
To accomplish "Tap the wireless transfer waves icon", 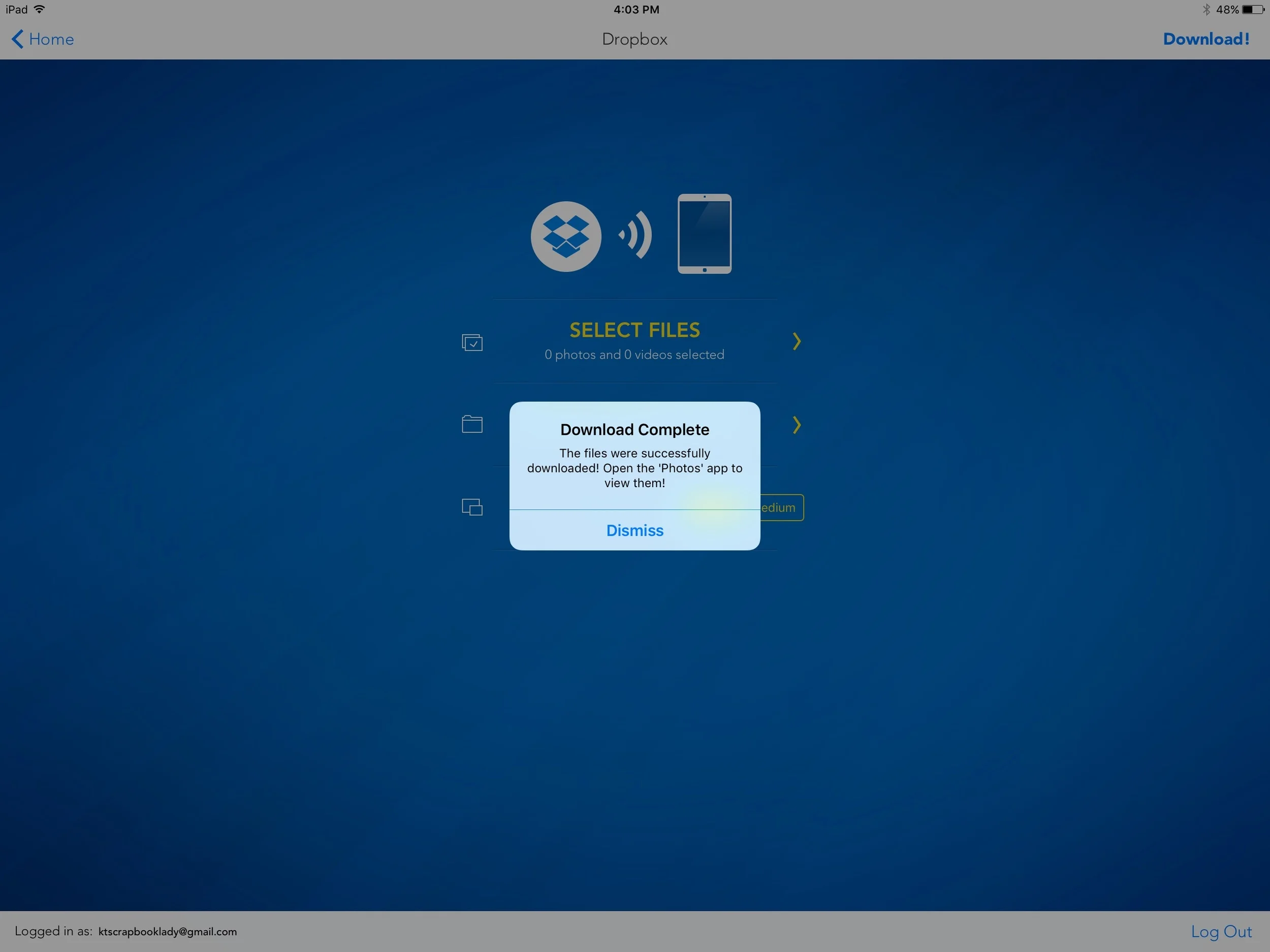I will (x=635, y=234).
